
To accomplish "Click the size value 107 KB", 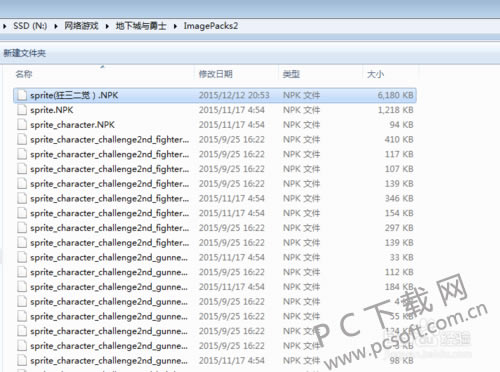I will tap(399, 169).
